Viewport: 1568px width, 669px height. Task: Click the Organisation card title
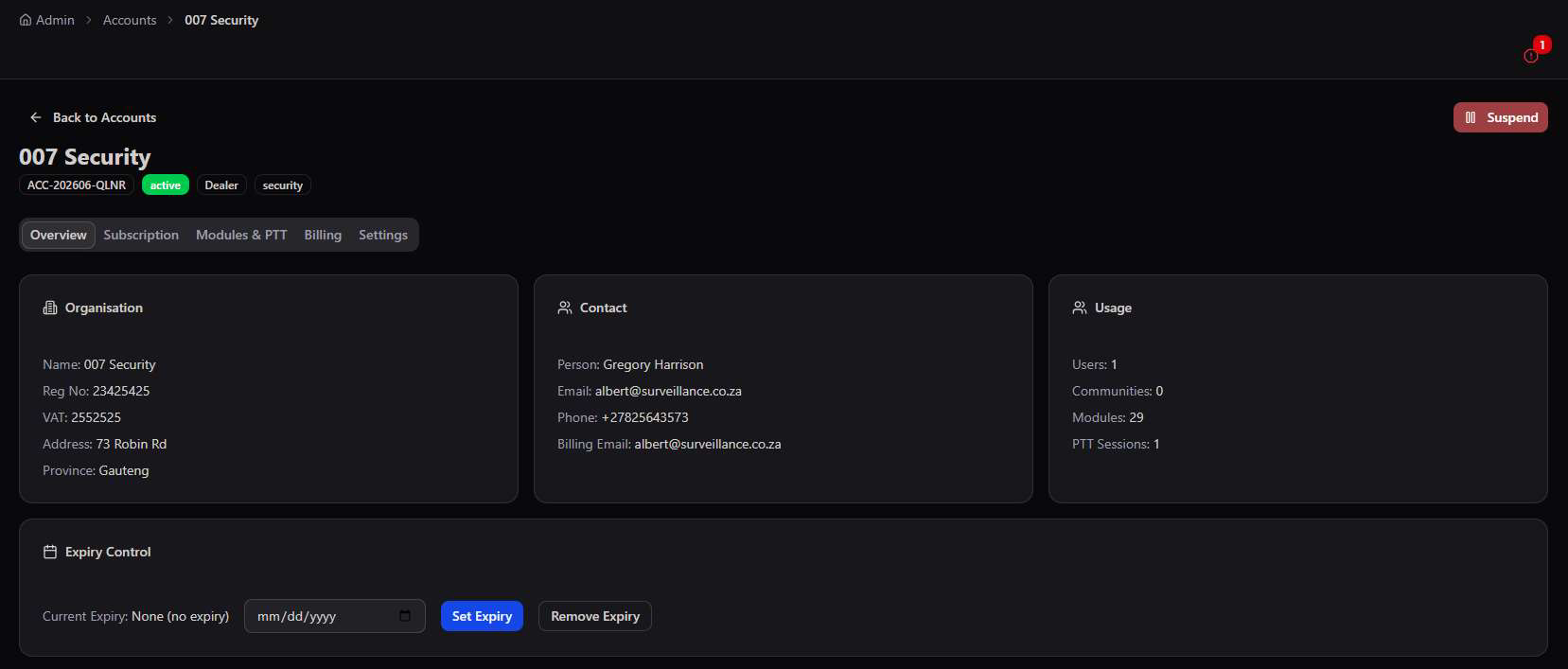click(x=104, y=308)
